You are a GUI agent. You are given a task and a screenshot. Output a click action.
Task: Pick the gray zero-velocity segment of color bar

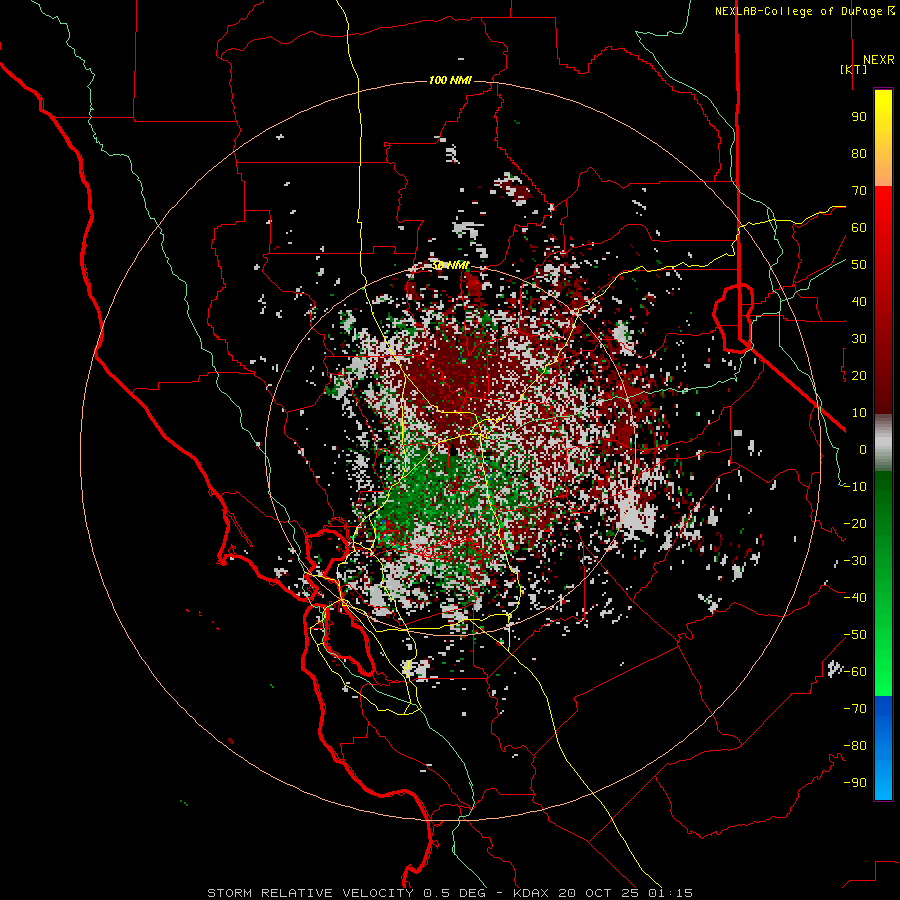click(883, 443)
